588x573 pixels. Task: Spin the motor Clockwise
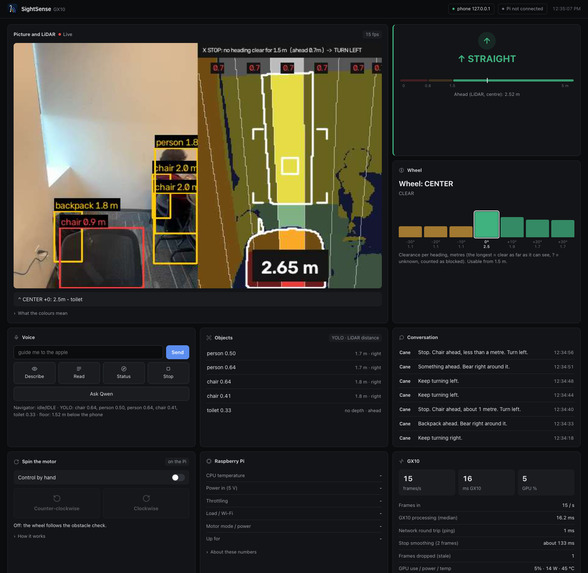click(146, 503)
